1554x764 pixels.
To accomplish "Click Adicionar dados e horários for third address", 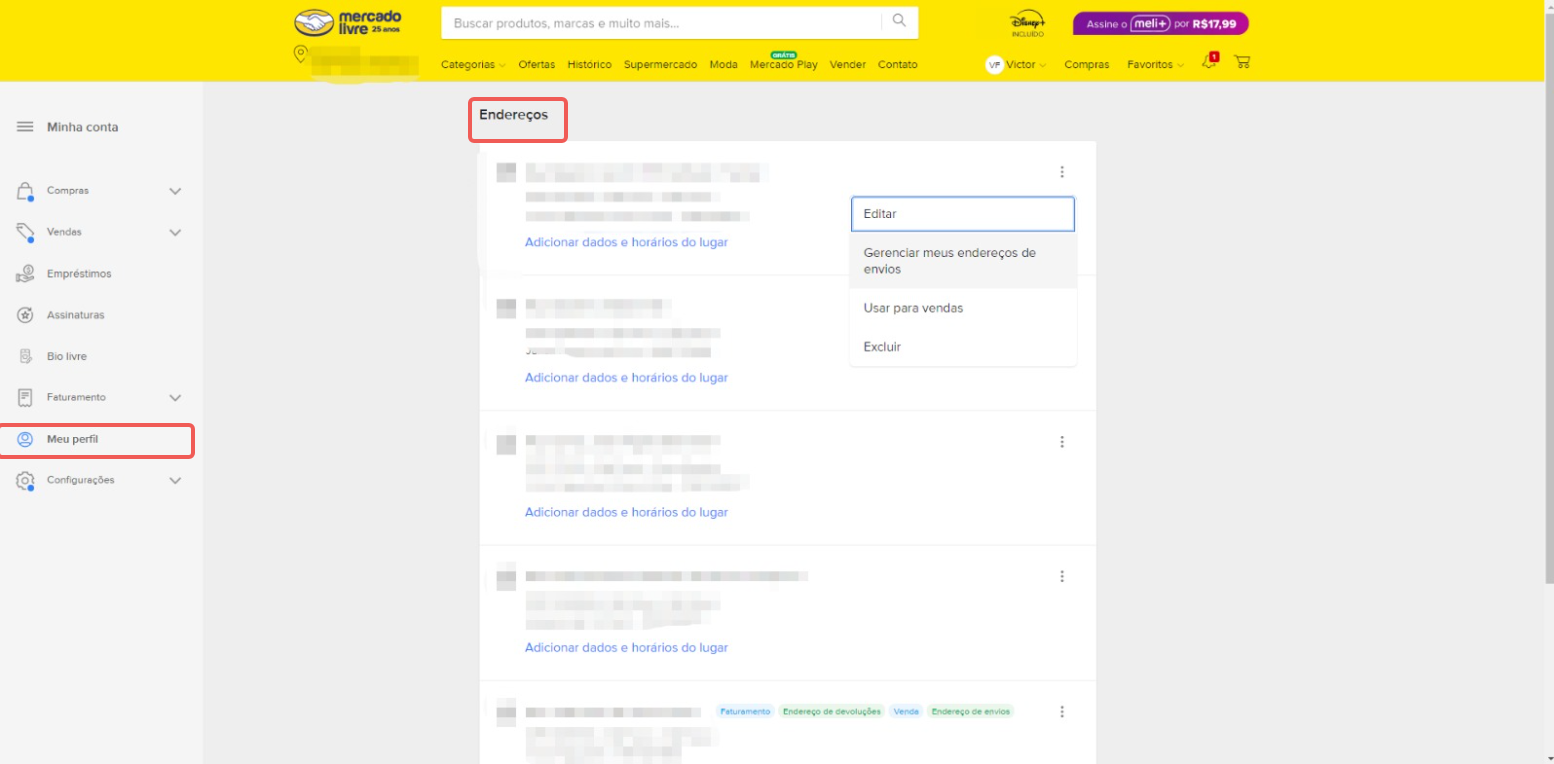I will click(626, 512).
